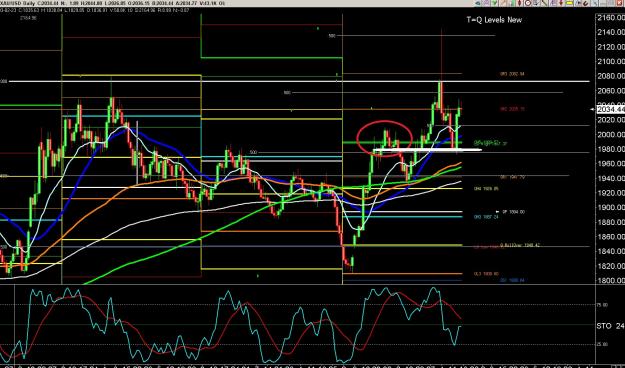Viewport: 625px width, 368px height.
Task: Click the 1940.00 price axis value
Action: [x=611, y=178]
